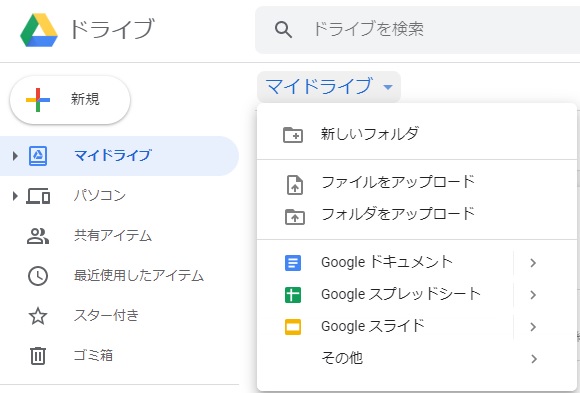This screenshot has width=580, height=393.
Task: Open the マイドライブ dropdown arrow
Action: [388, 87]
